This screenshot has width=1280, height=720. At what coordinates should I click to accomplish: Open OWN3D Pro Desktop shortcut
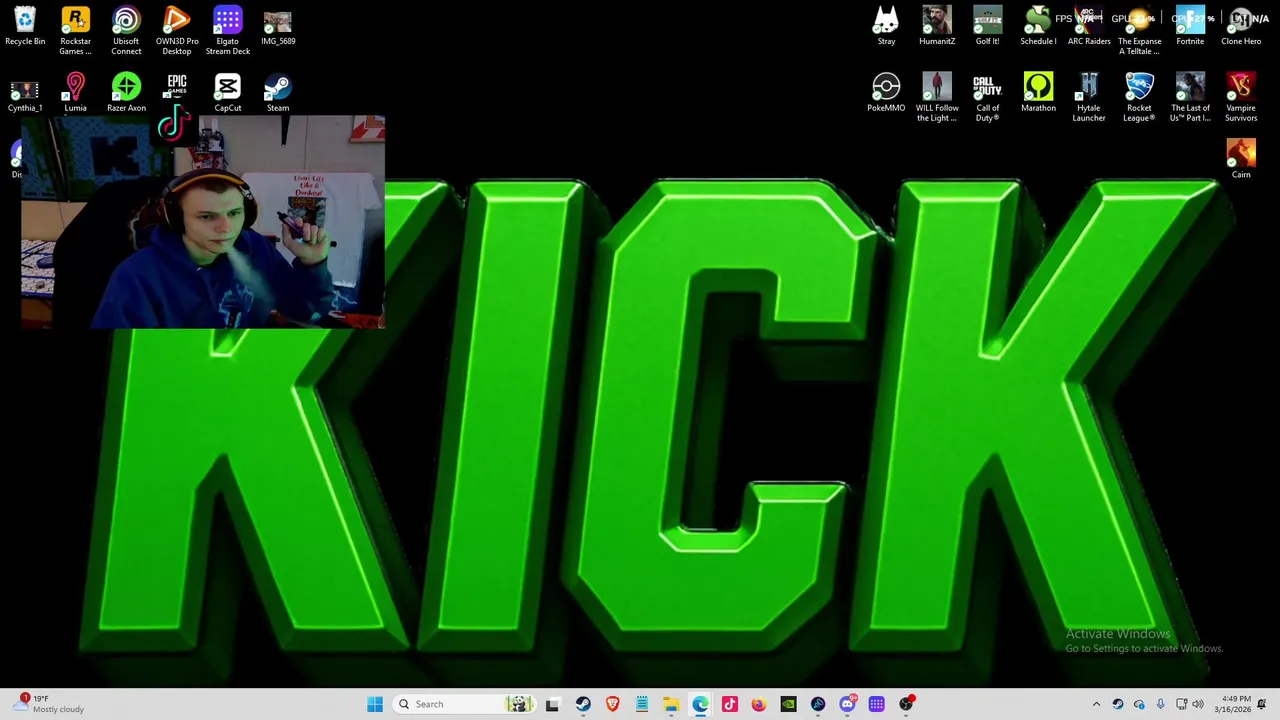(177, 31)
